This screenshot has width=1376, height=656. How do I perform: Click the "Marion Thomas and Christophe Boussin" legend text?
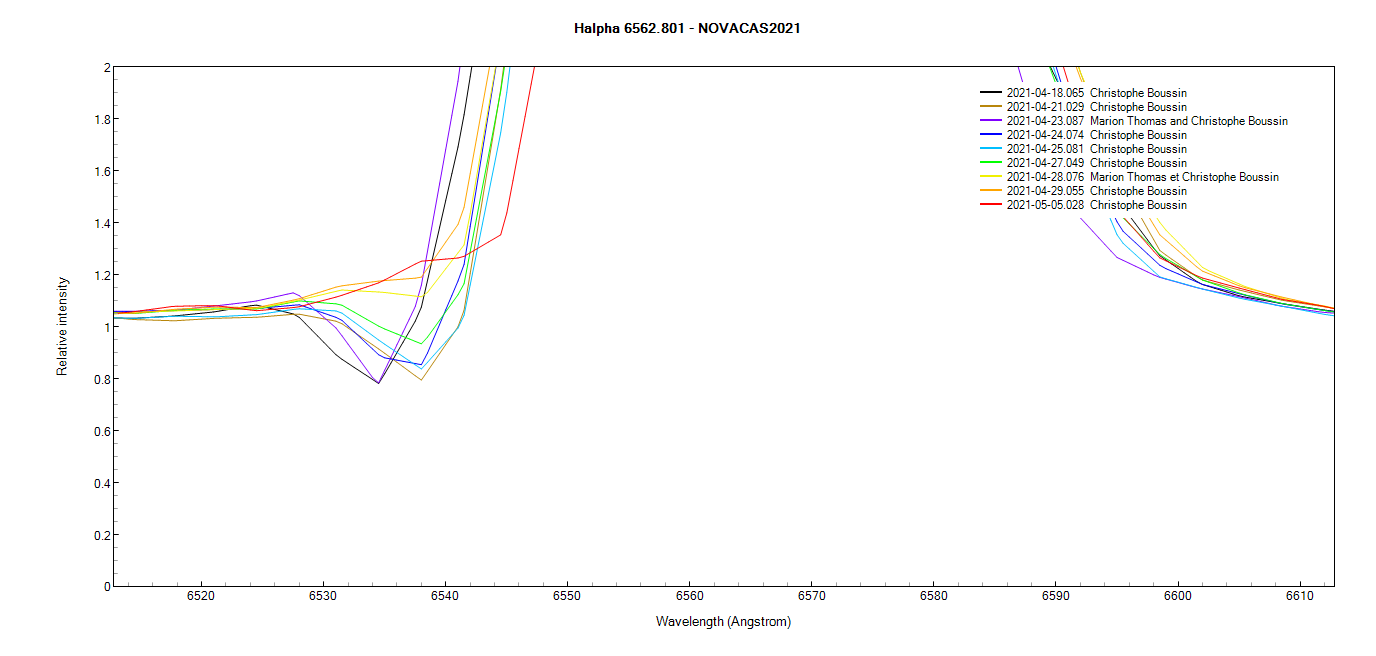[1188, 121]
